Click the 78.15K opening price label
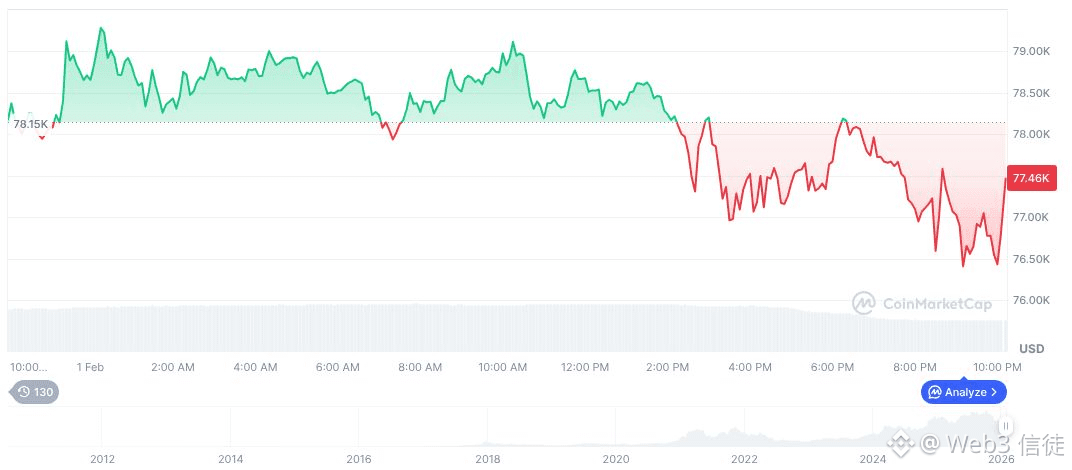This screenshot has width=1072, height=470. tap(30, 124)
